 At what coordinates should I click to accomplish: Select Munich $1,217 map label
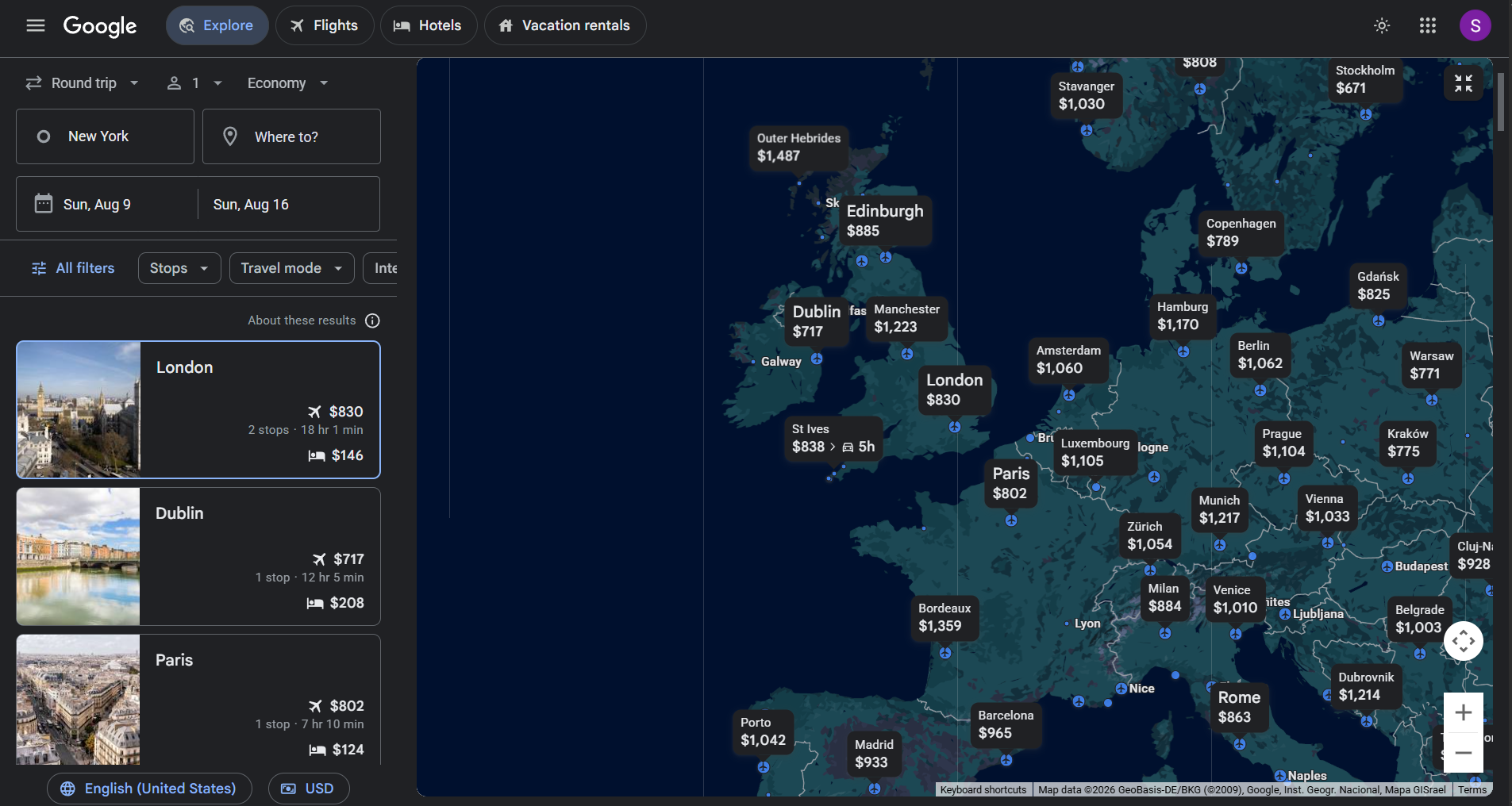coord(1219,509)
